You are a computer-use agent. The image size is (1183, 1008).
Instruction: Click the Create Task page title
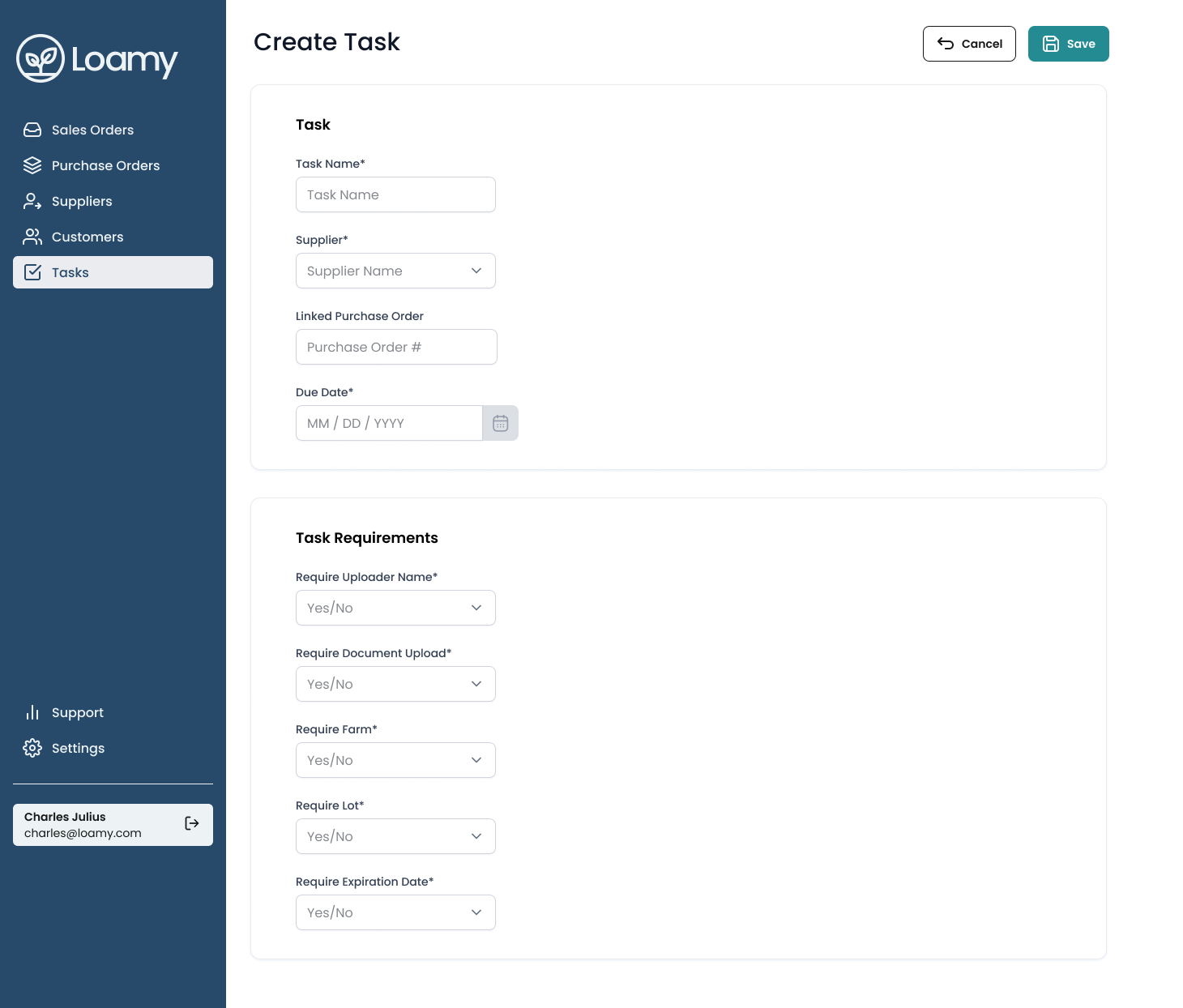point(327,42)
